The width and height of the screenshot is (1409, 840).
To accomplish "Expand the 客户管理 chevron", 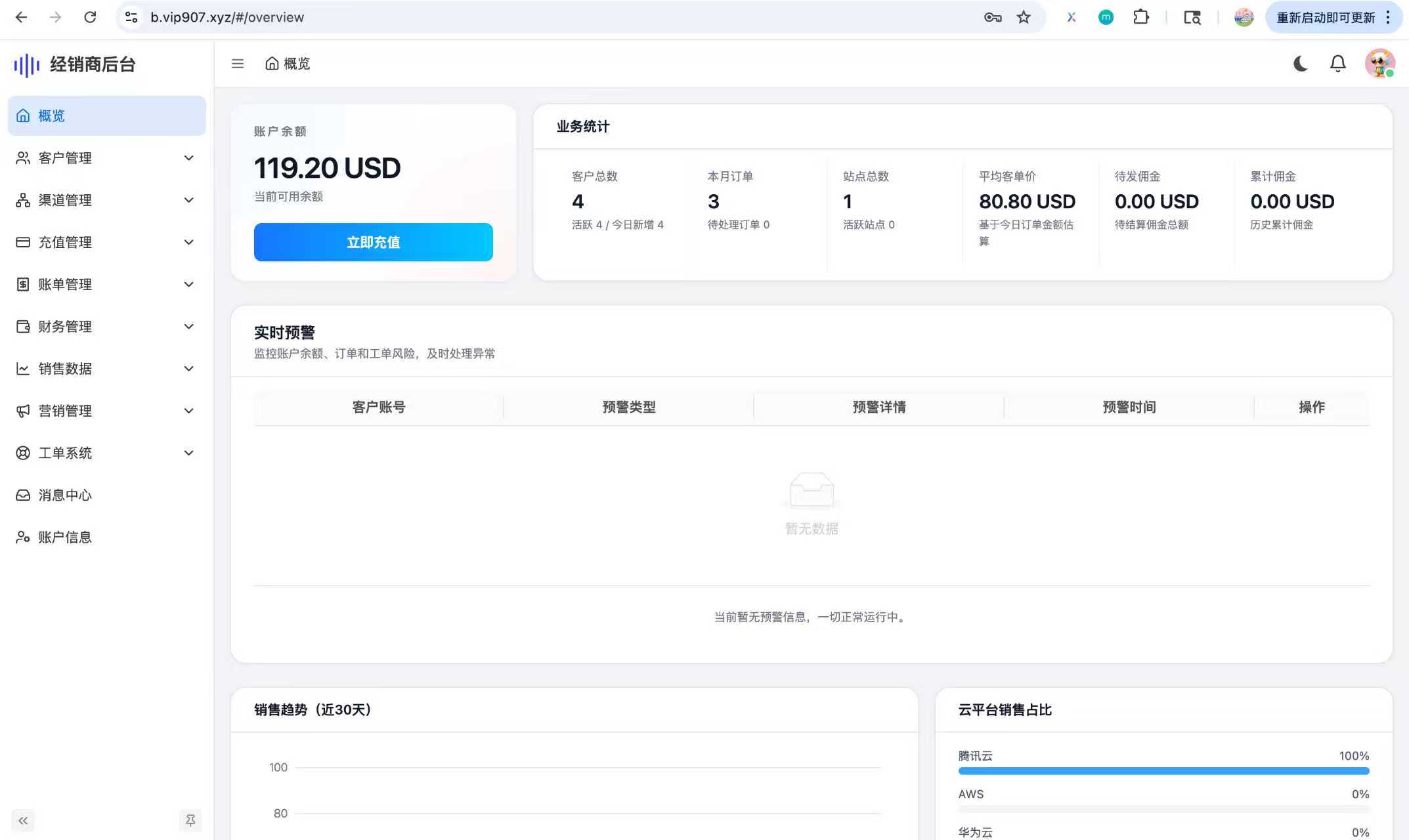I will tap(189, 158).
